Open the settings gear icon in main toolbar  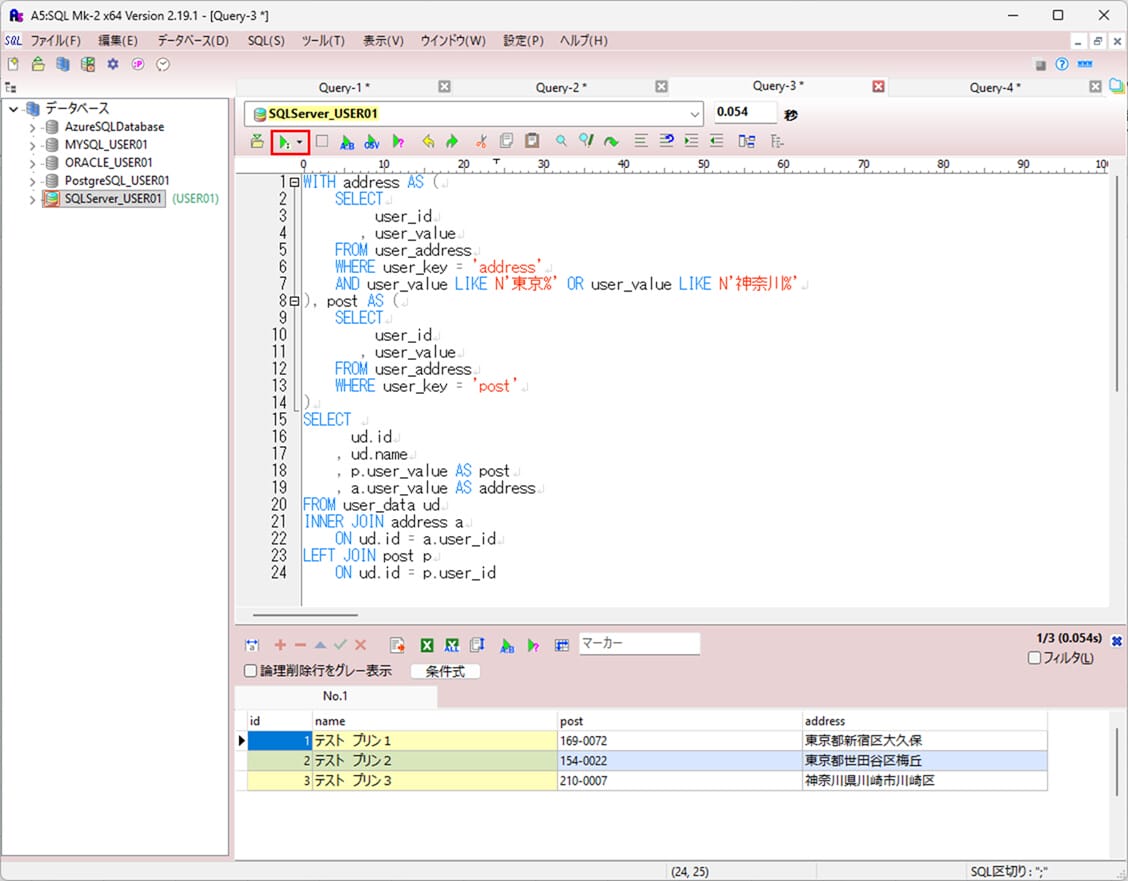point(113,64)
